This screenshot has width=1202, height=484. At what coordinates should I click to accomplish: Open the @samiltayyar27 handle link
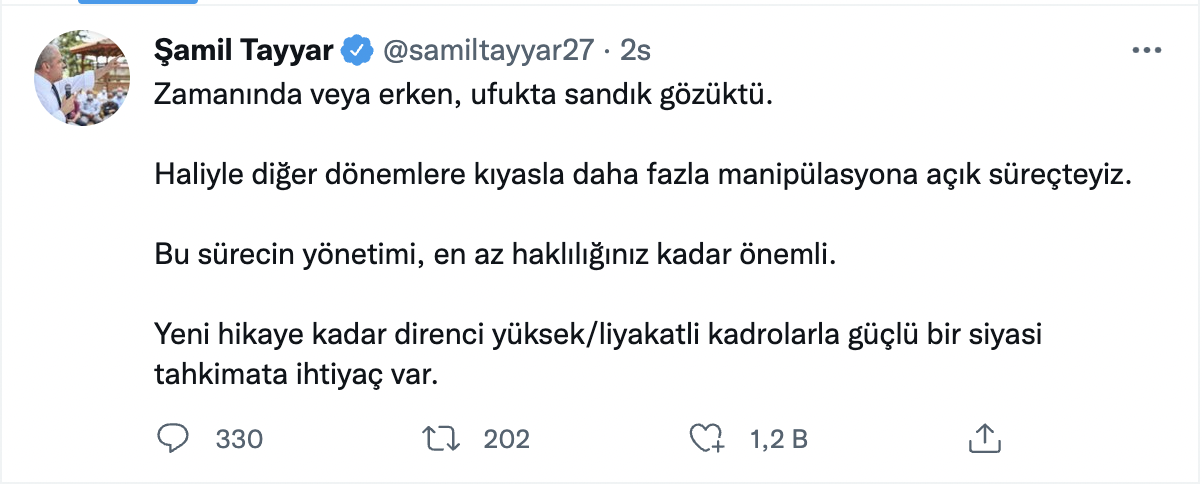tap(489, 50)
